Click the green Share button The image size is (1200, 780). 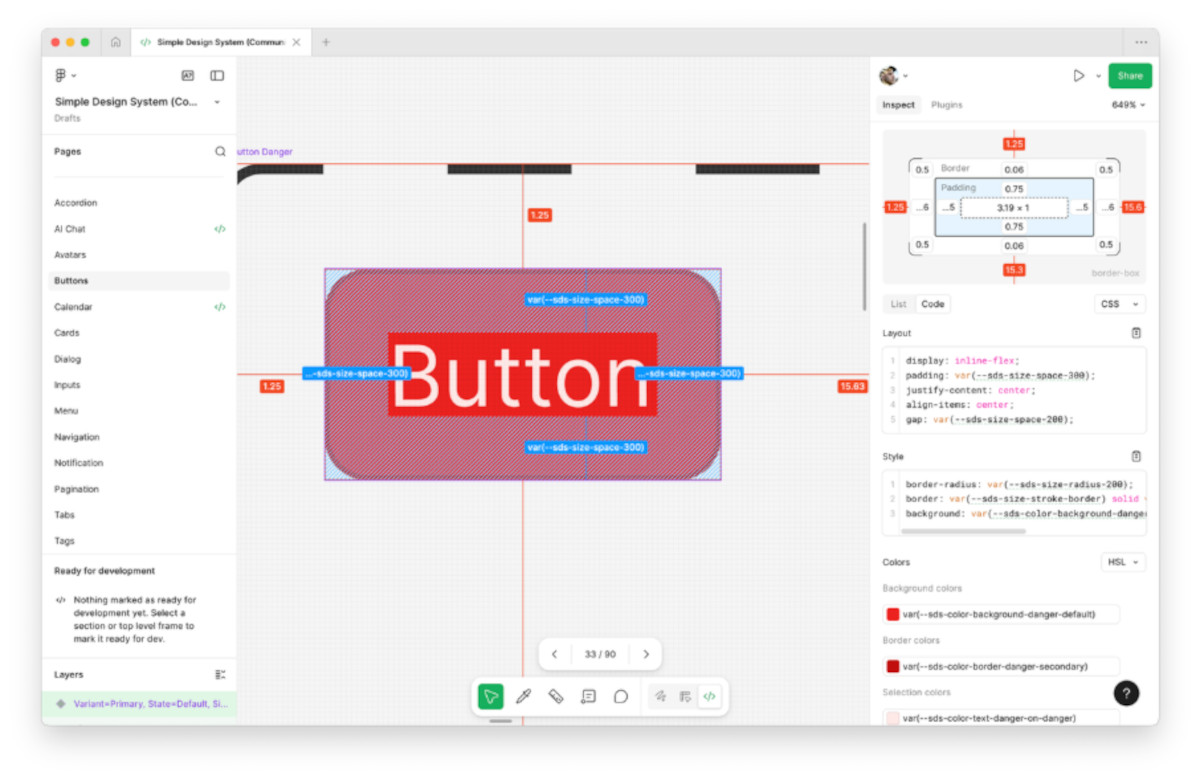[1130, 76]
